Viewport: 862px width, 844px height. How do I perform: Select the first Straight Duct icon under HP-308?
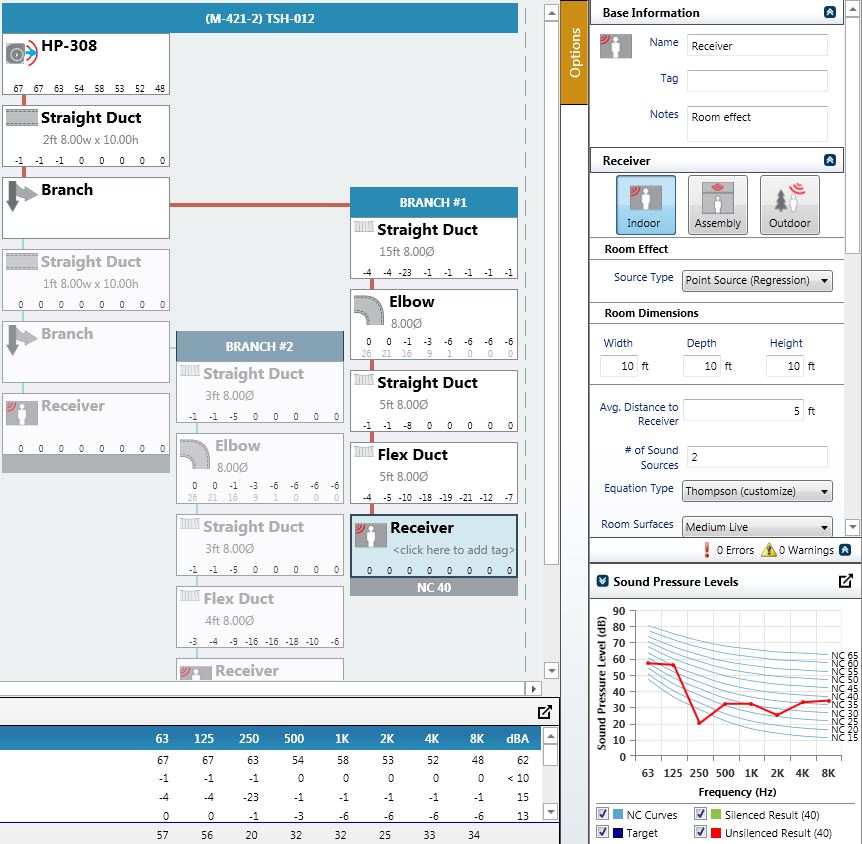(22, 118)
